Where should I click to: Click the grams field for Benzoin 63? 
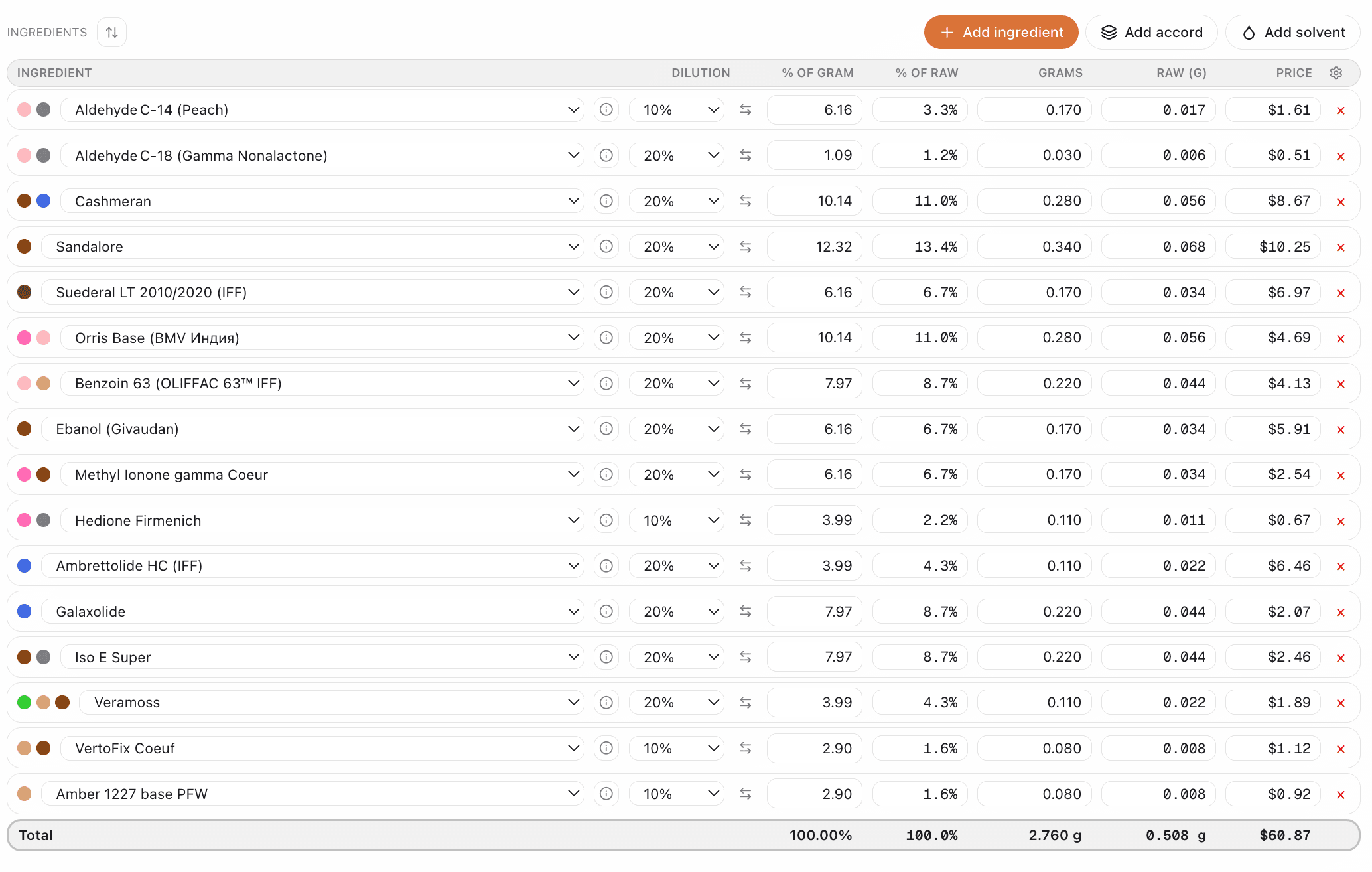point(1034,384)
